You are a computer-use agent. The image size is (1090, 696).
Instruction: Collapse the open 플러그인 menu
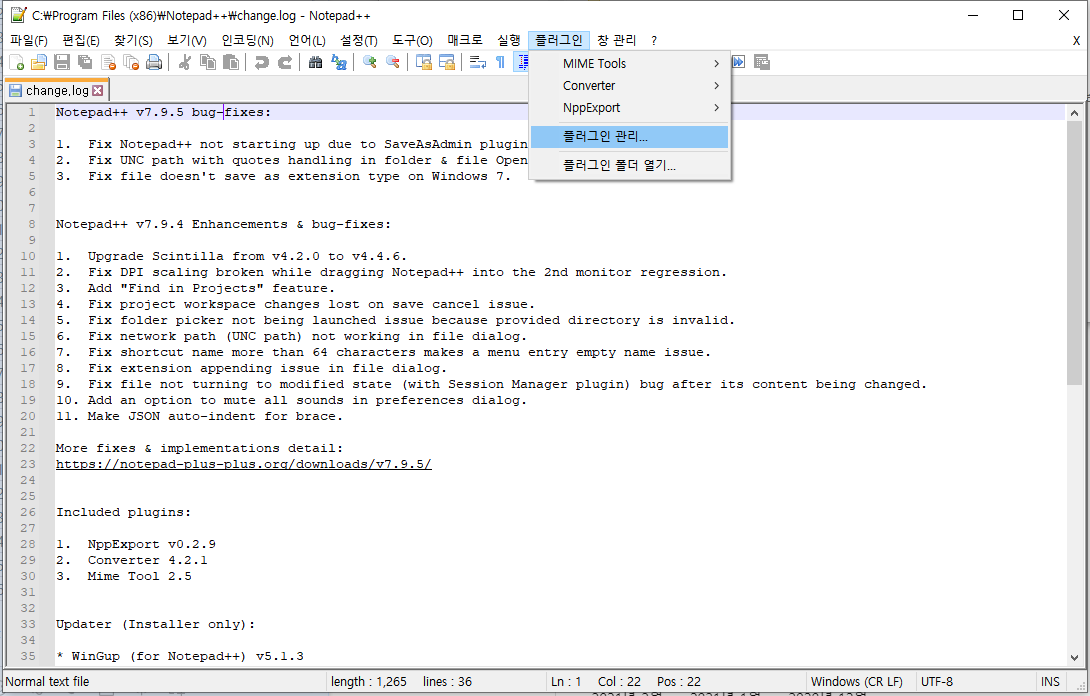(559, 40)
